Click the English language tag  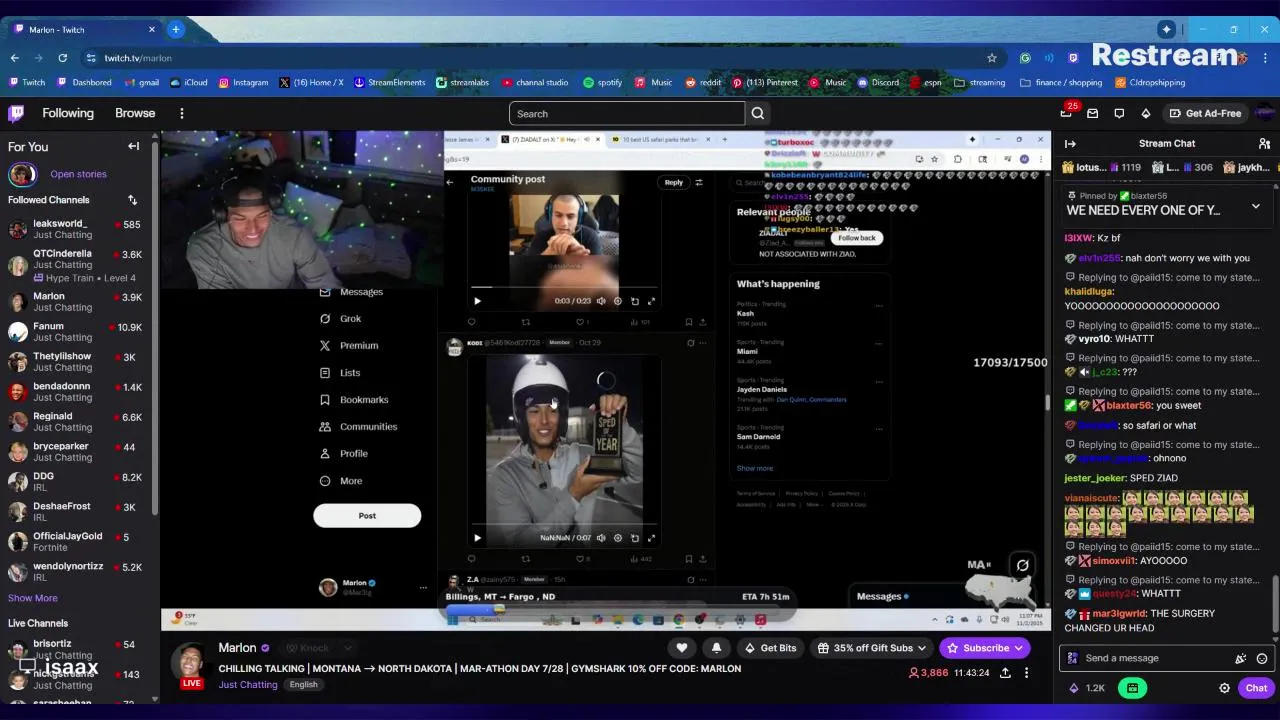coord(303,685)
